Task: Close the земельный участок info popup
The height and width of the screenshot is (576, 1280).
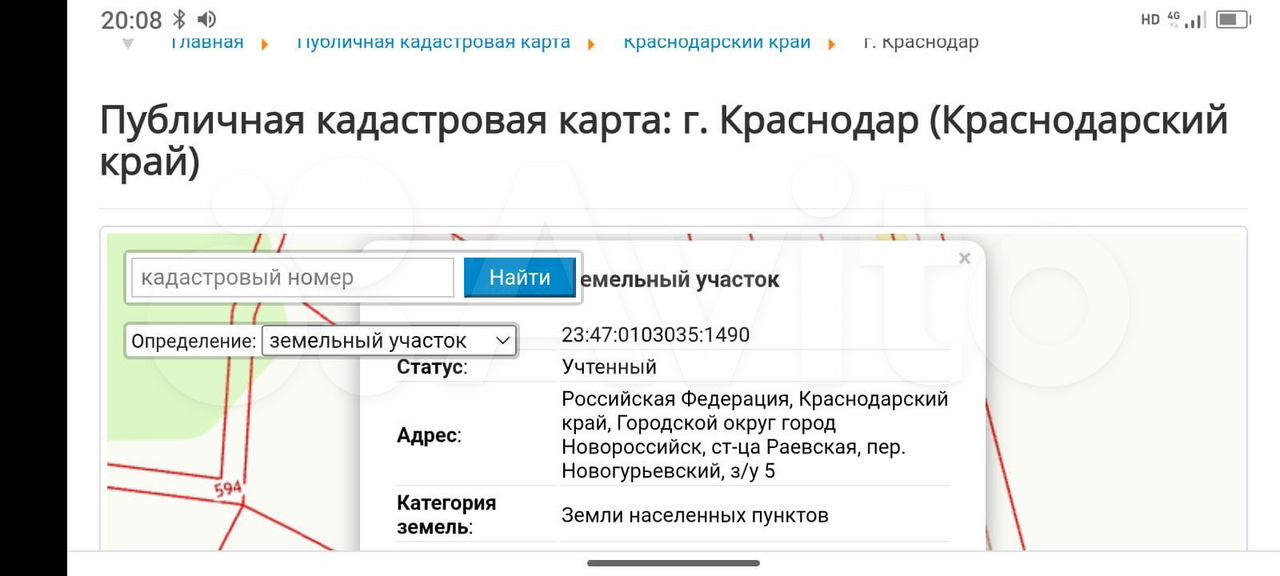Action: (964, 259)
